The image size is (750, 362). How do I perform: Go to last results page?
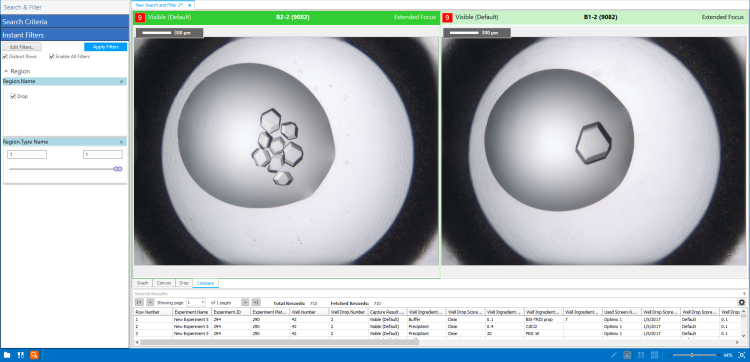pos(256,302)
